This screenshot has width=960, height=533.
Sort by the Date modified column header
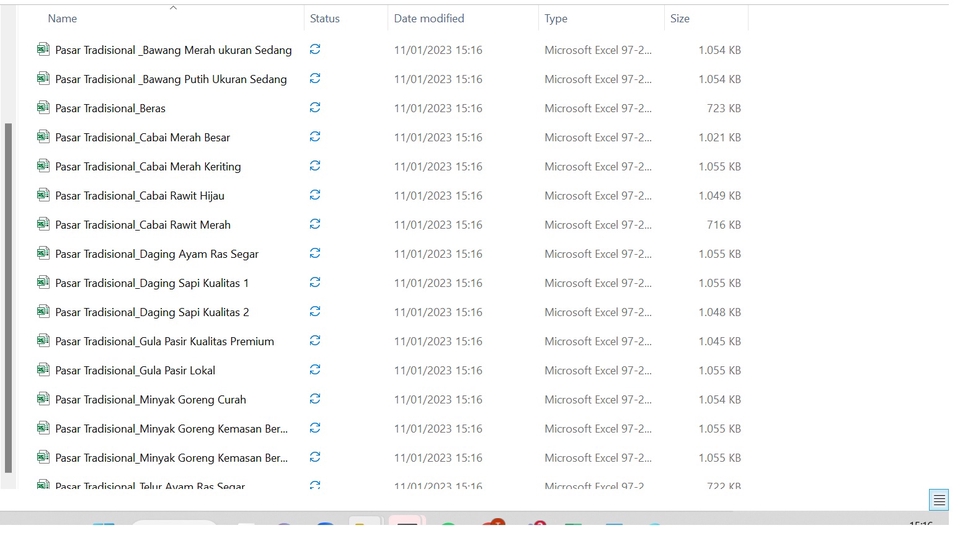click(429, 18)
